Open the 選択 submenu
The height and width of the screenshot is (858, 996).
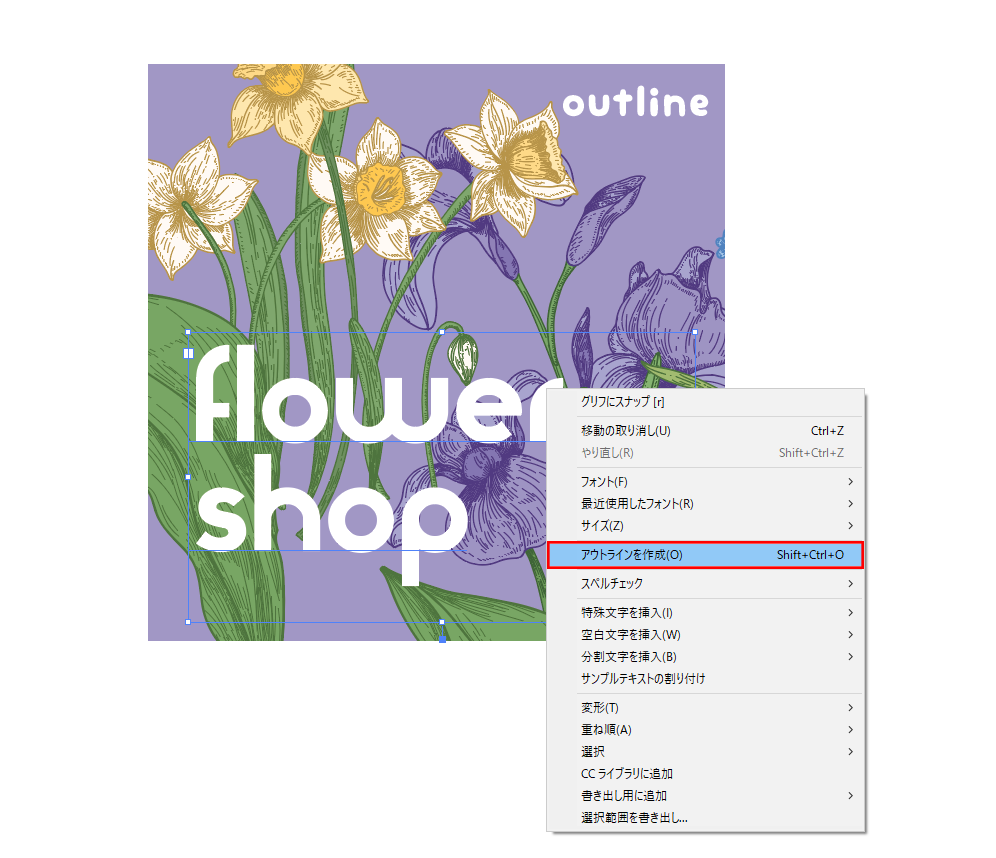tap(705, 752)
